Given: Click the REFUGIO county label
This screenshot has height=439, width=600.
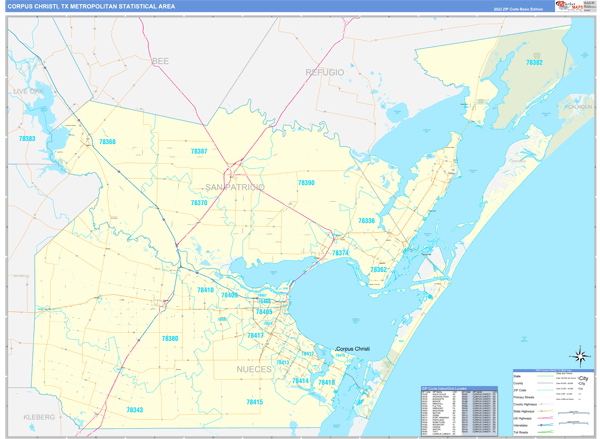Looking at the screenshot, I should (x=324, y=73).
